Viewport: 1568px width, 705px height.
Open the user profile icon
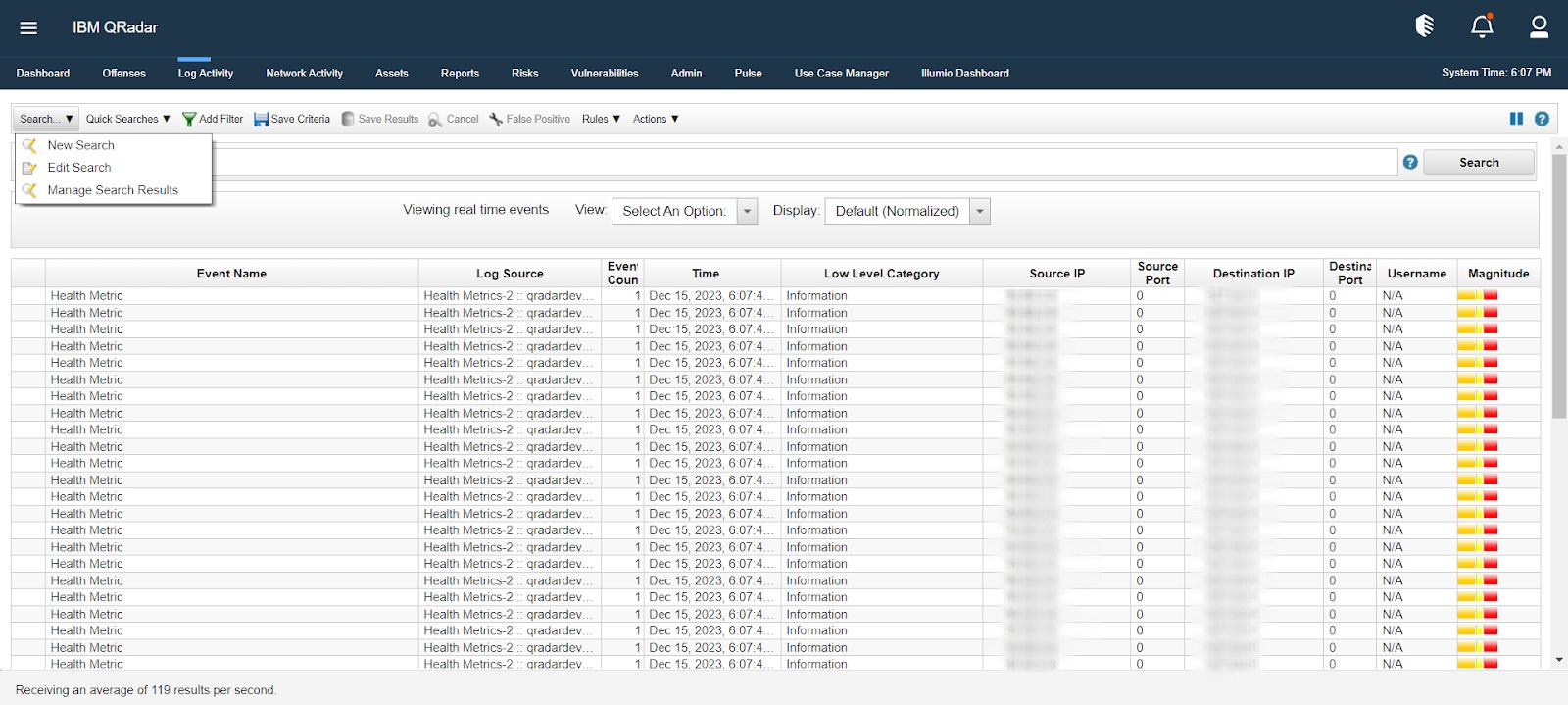pos(1539,26)
